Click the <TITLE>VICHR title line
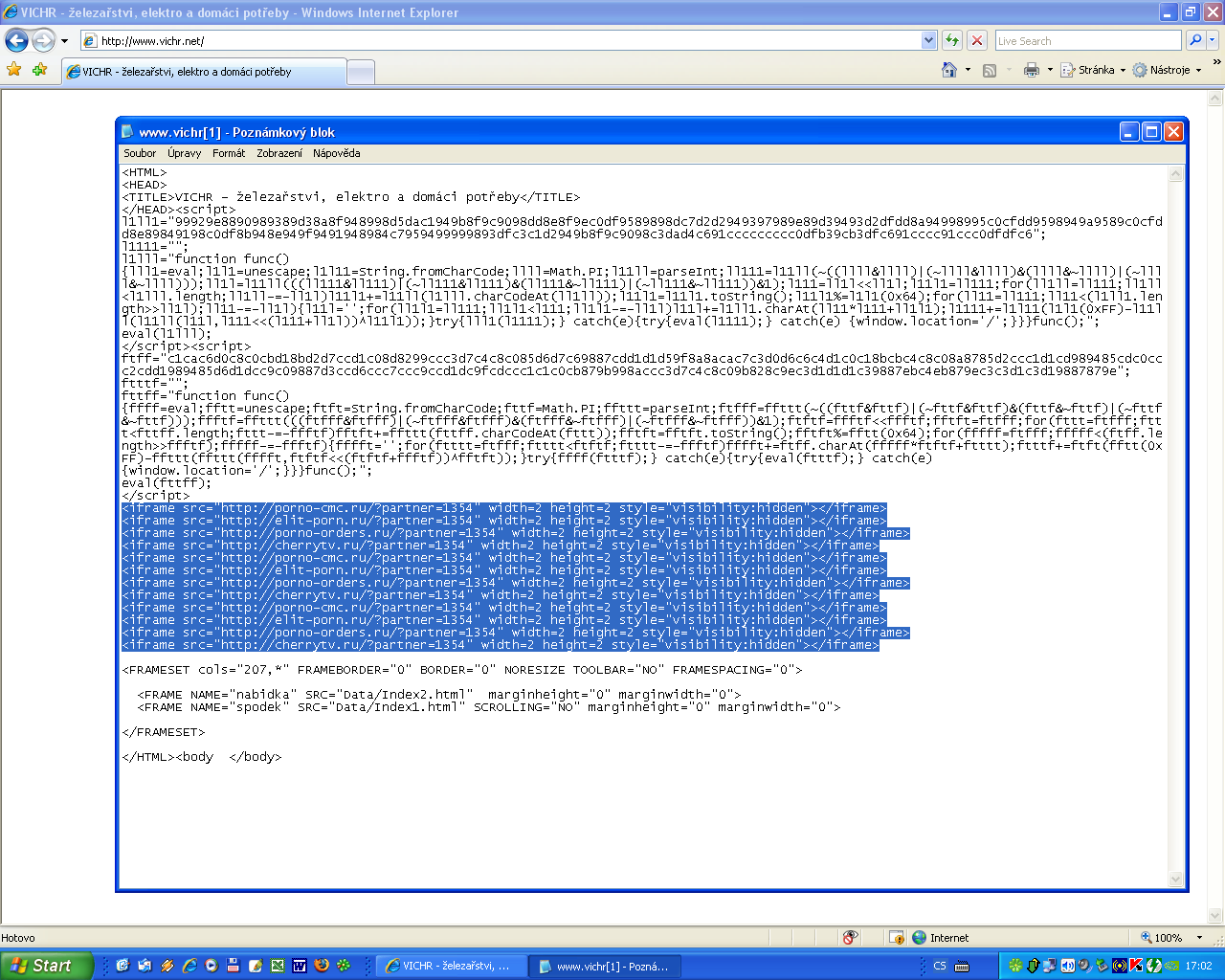The height and width of the screenshot is (980, 1225). pos(351,197)
